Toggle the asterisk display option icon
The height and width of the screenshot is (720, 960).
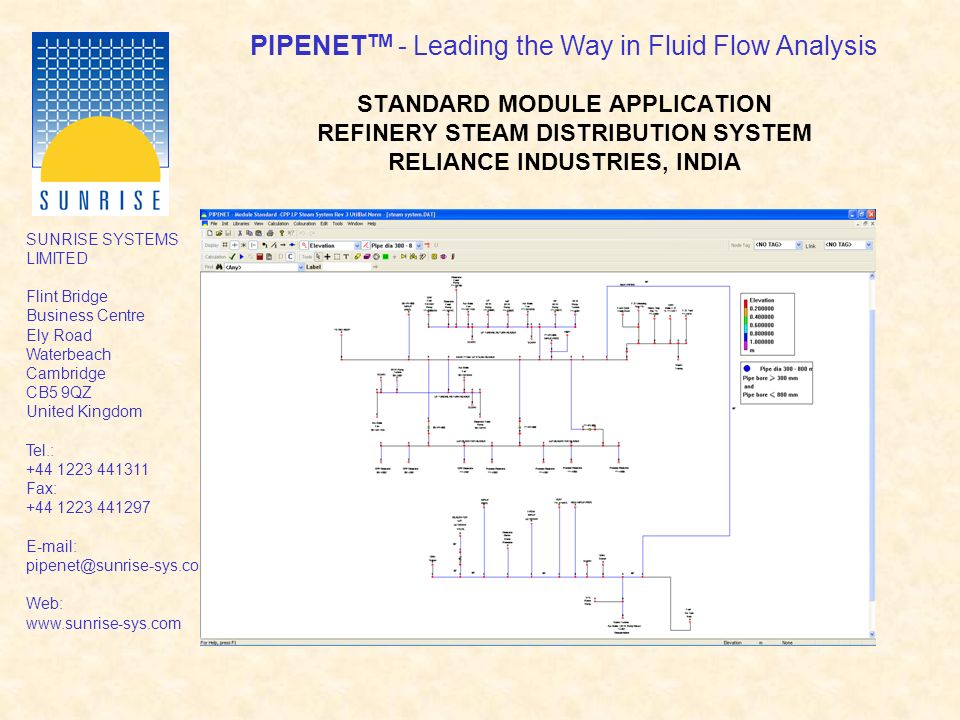[244, 246]
